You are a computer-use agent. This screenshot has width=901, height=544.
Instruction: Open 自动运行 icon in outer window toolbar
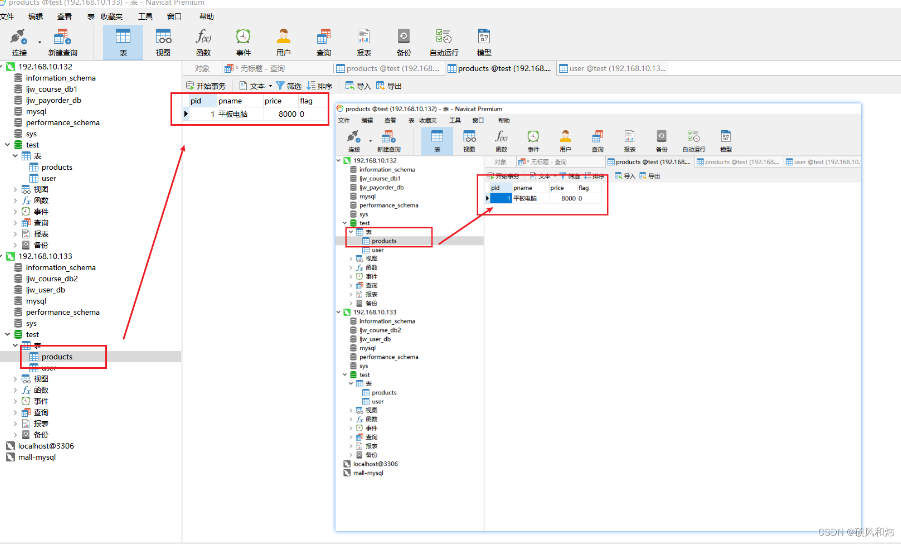(x=444, y=37)
